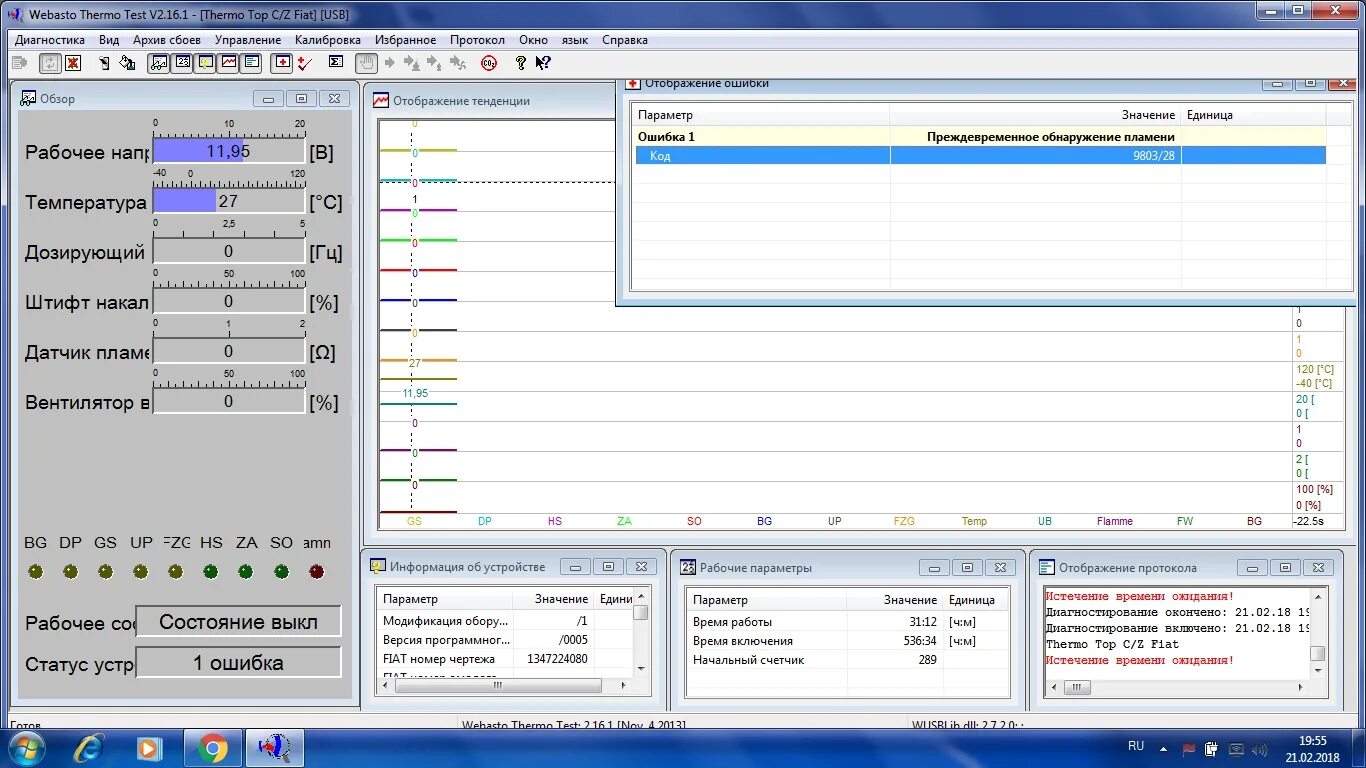Select the Модификация обору... row
The image size is (1366, 768).
coord(504,621)
